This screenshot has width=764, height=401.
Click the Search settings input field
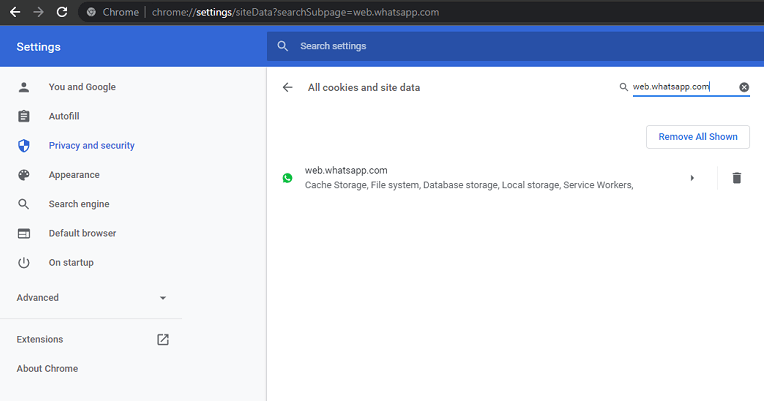point(500,46)
